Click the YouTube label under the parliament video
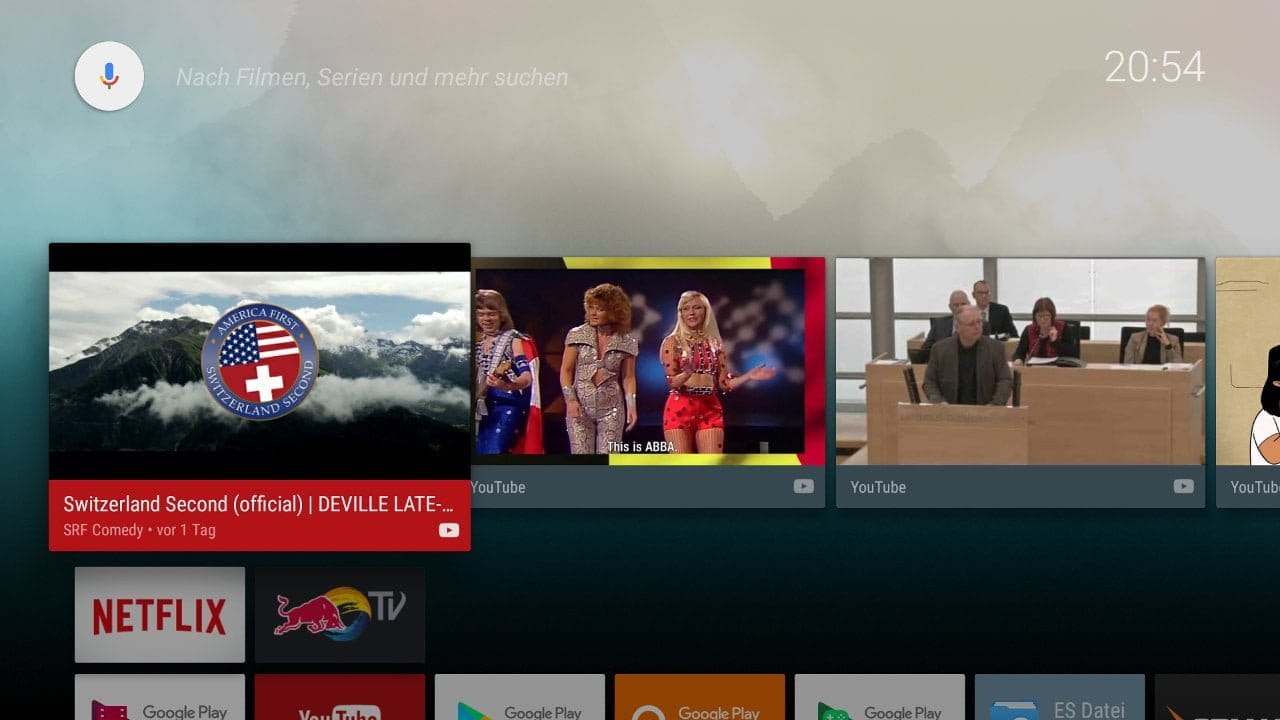This screenshot has height=720, width=1280. [878, 487]
